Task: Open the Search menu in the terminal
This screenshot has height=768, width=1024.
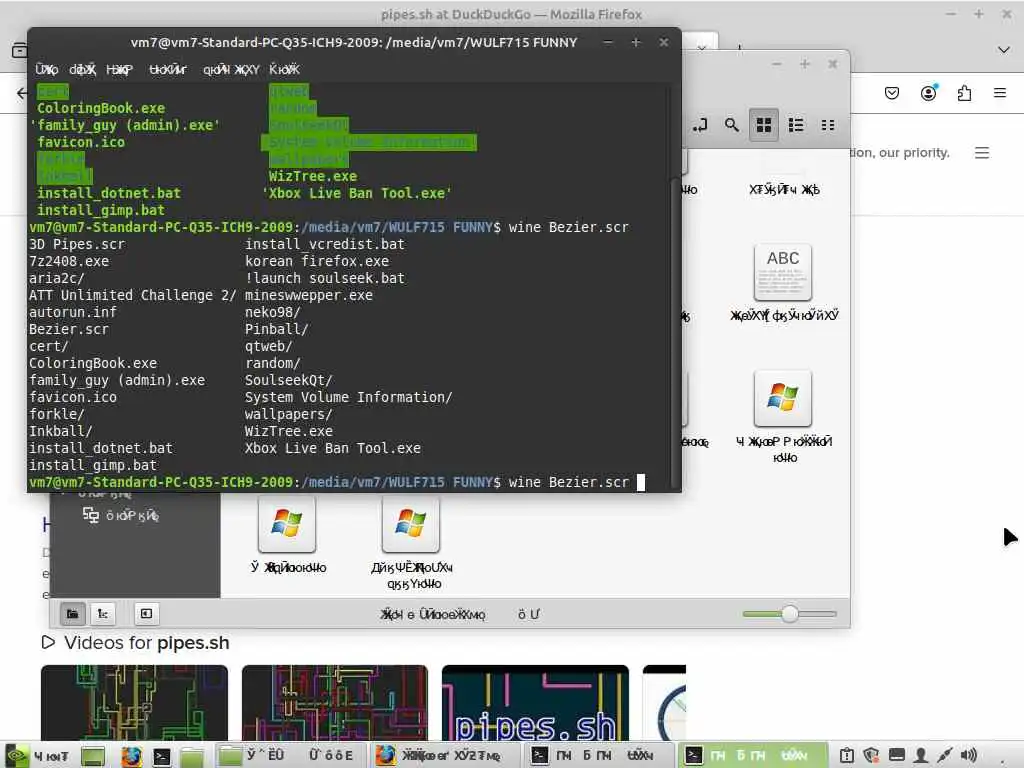Action: [168, 69]
